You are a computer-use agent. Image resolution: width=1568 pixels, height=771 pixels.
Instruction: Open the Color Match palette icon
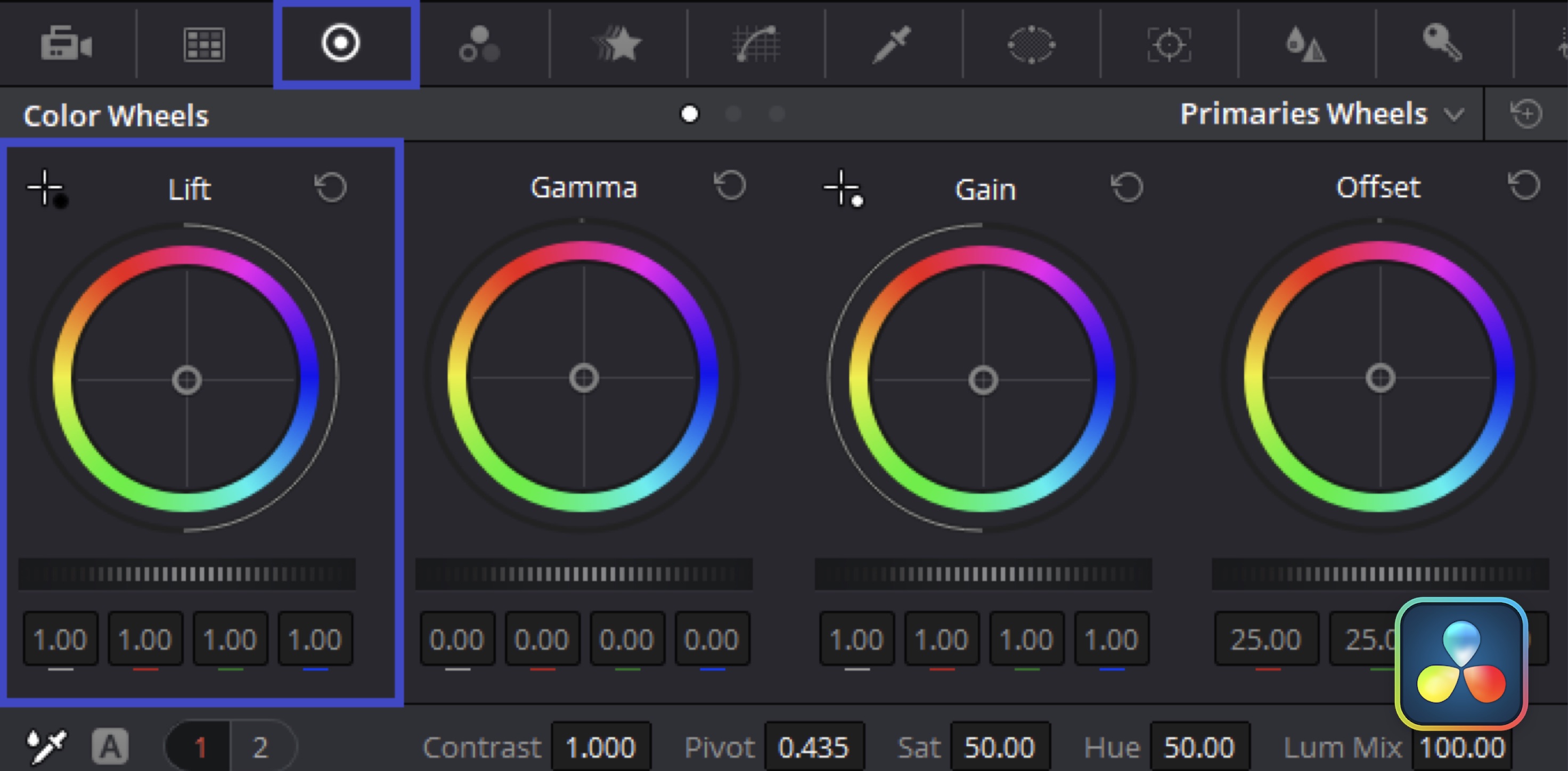[x=204, y=44]
